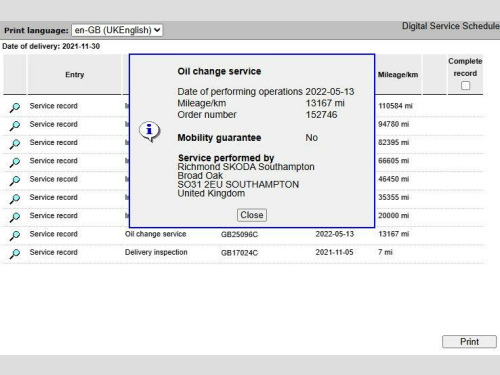Open magnifier for 46450 mi service record

pyautogui.click(x=15, y=181)
